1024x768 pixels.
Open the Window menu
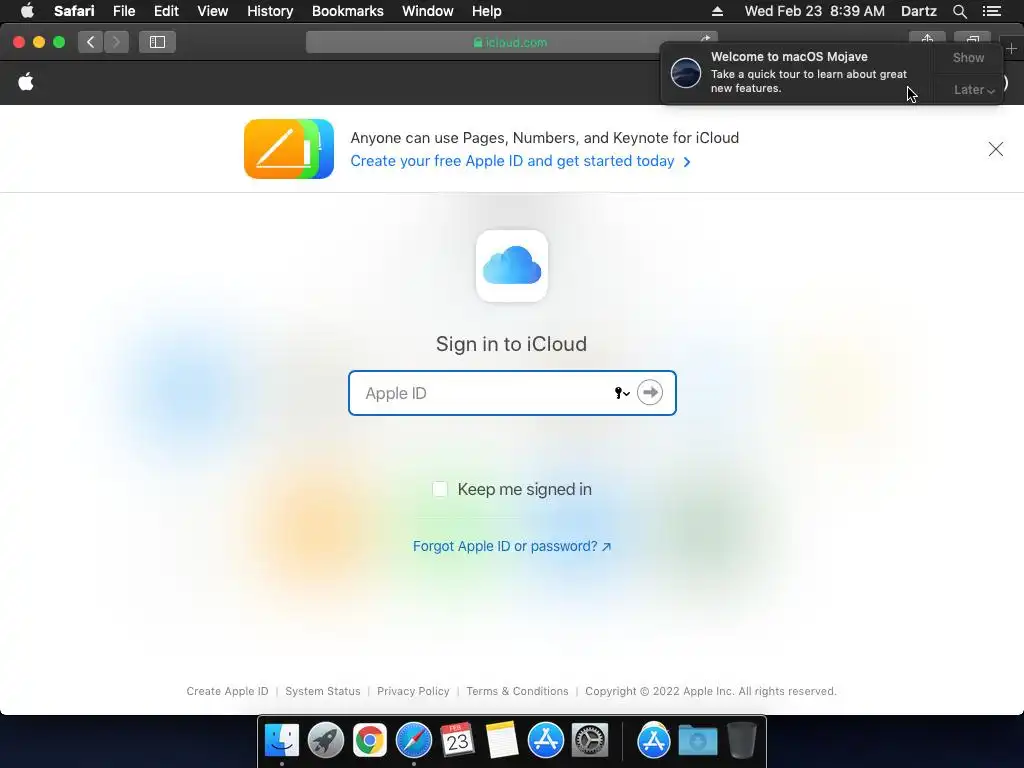coord(427,11)
